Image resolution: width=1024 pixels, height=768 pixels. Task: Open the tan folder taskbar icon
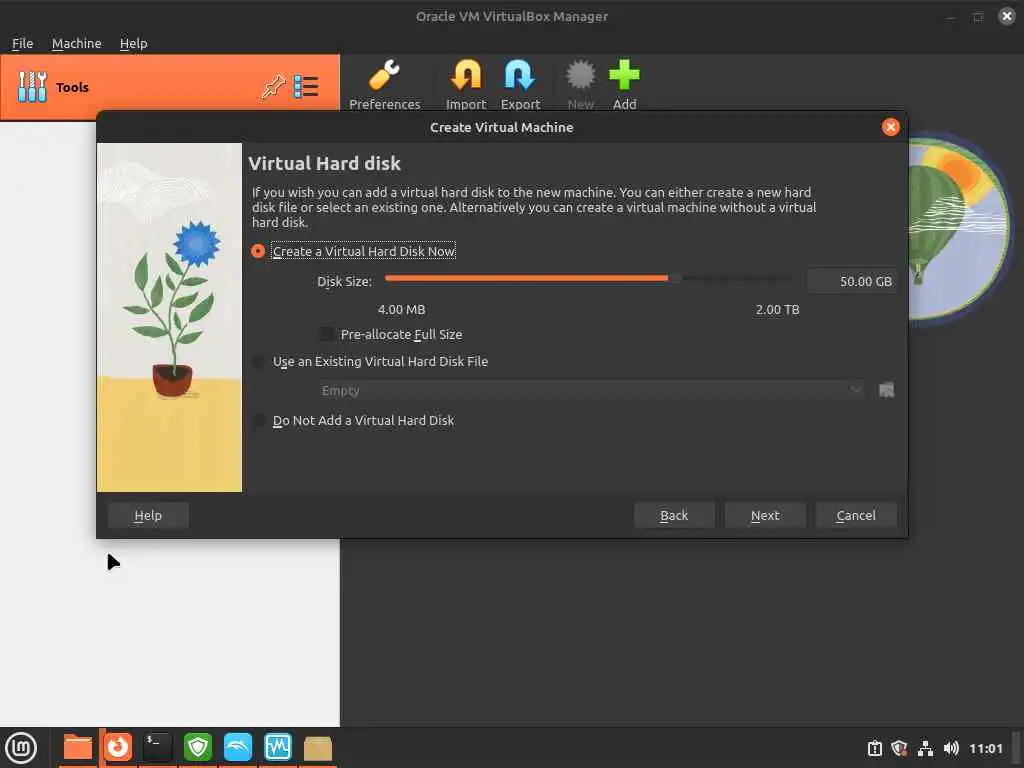pos(318,748)
